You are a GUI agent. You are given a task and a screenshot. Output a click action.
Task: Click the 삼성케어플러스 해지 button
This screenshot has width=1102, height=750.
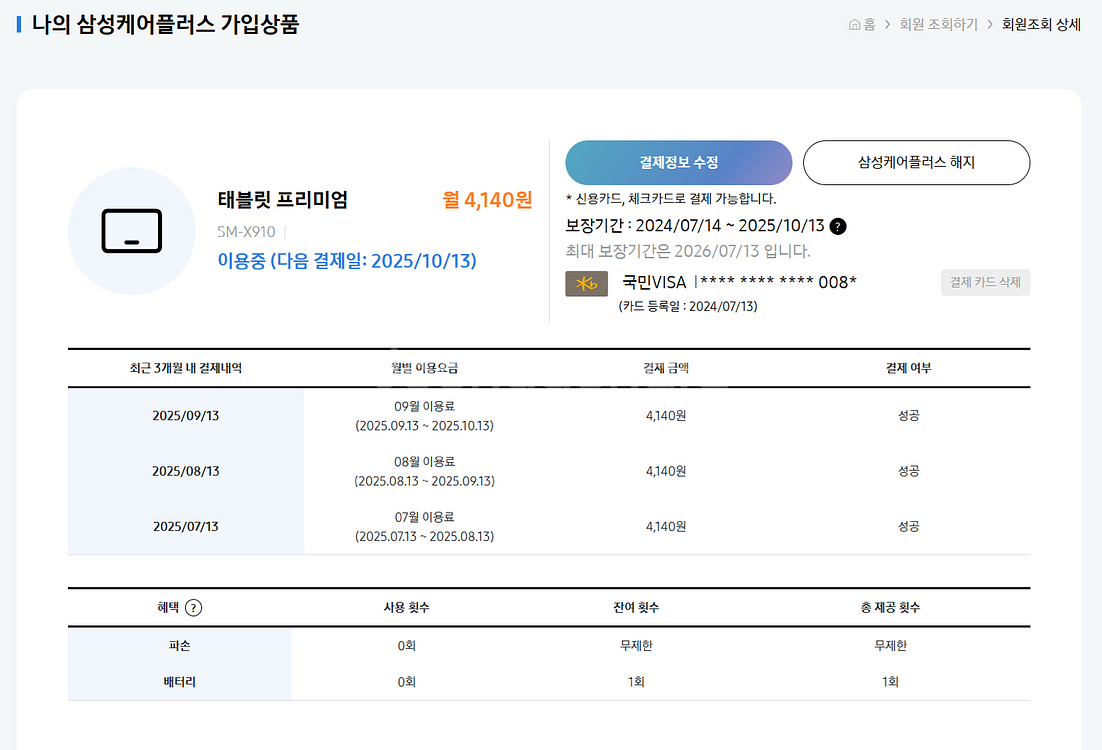point(916,163)
